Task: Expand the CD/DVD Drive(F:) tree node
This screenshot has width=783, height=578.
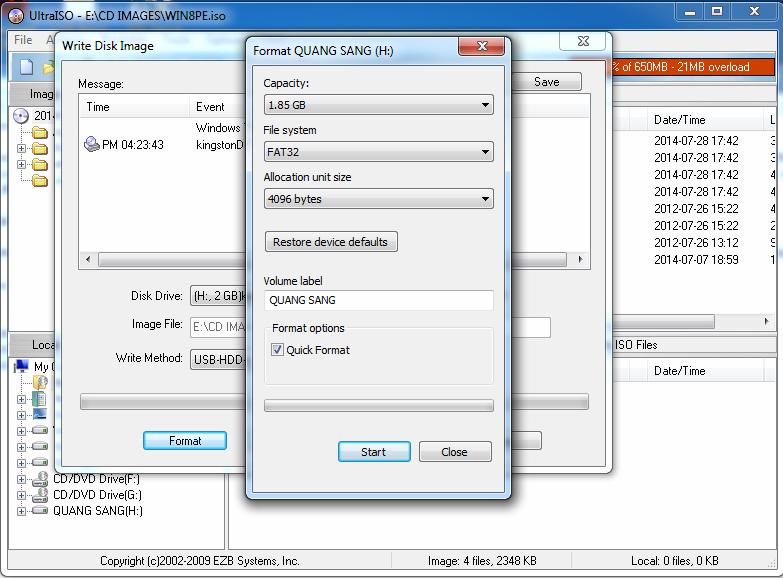Action: 21,479
